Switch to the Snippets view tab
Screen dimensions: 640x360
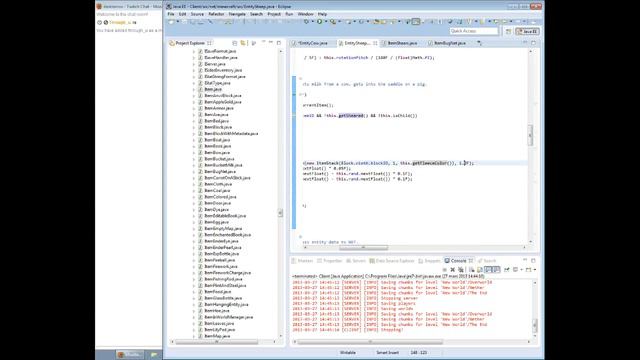tap(429, 261)
